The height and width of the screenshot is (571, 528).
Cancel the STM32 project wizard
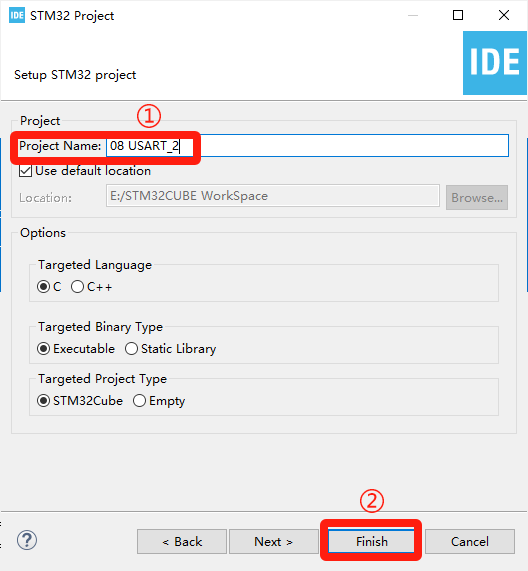(x=470, y=542)
